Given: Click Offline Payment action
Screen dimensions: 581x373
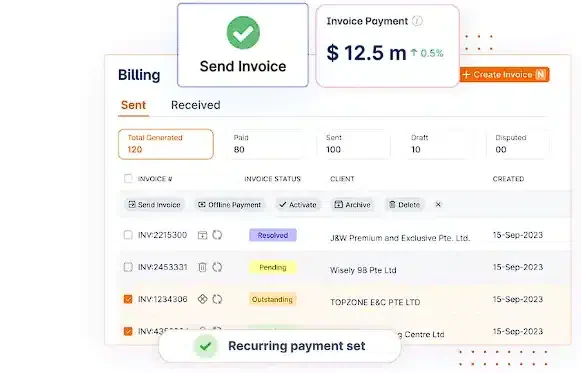Looking at the screenshot, I should point(230,204).
